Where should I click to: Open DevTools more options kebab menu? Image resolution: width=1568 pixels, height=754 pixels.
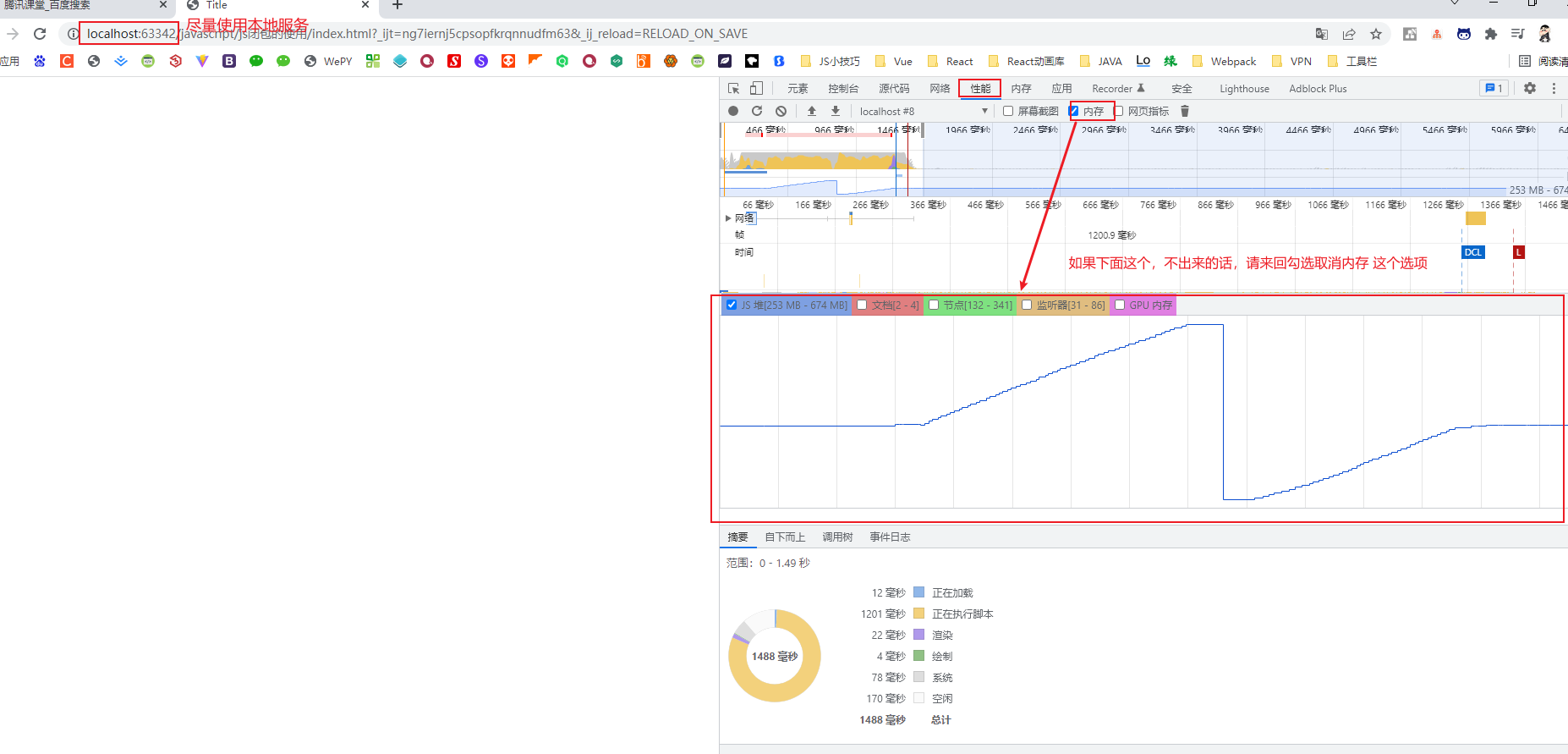[x=1554, y=88]
